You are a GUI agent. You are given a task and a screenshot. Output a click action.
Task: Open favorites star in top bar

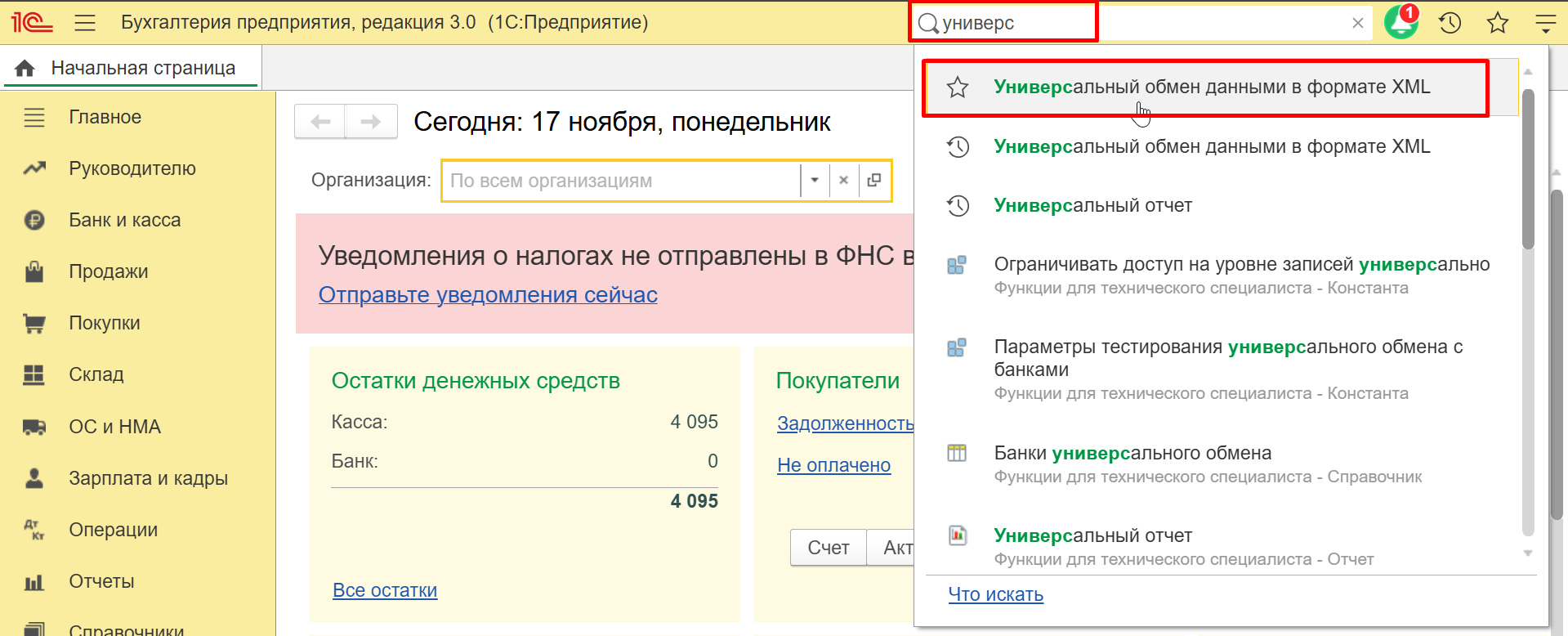coord(1497,23)
